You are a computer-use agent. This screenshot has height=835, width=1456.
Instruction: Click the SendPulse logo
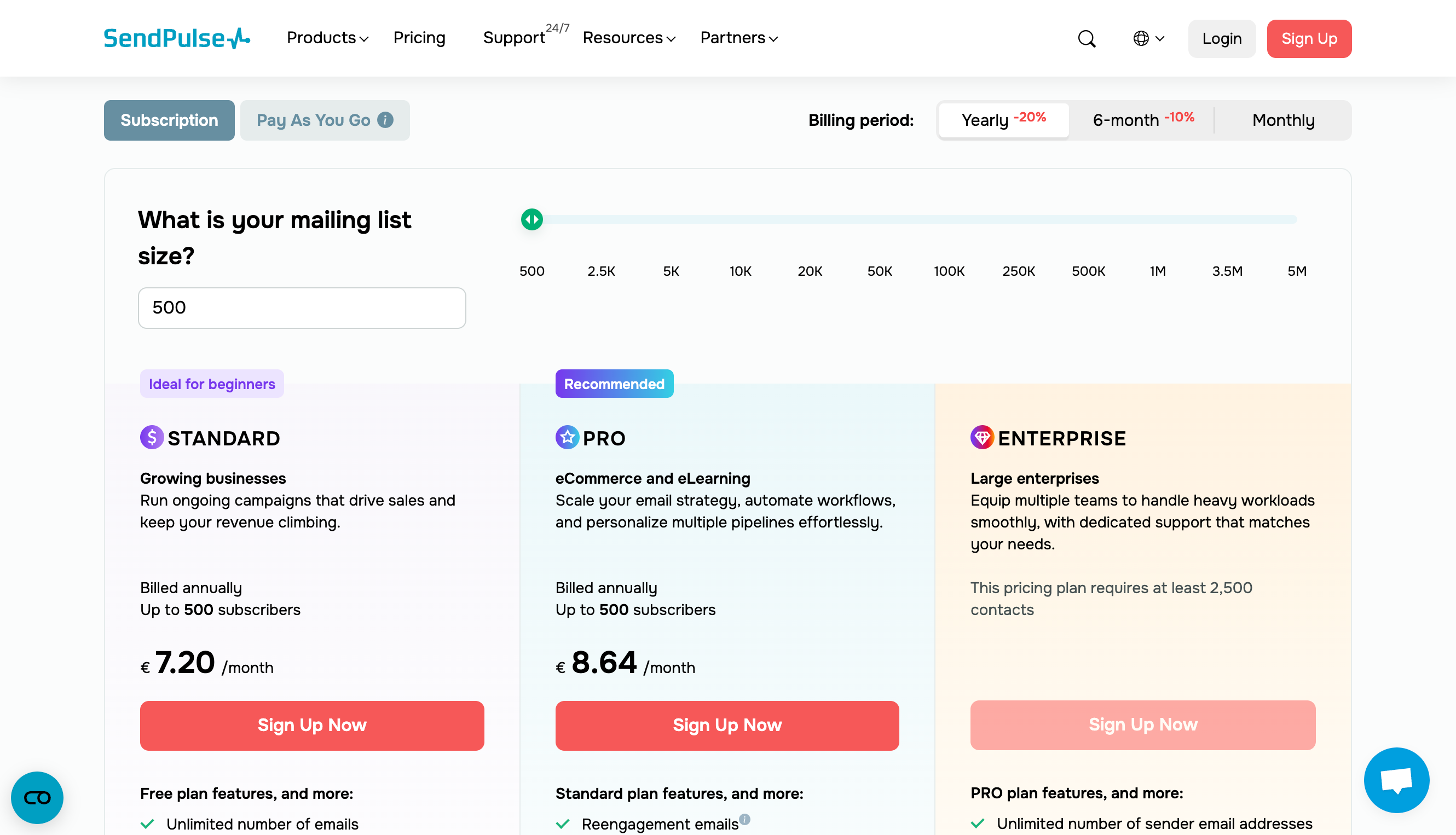tap(177, 38)
